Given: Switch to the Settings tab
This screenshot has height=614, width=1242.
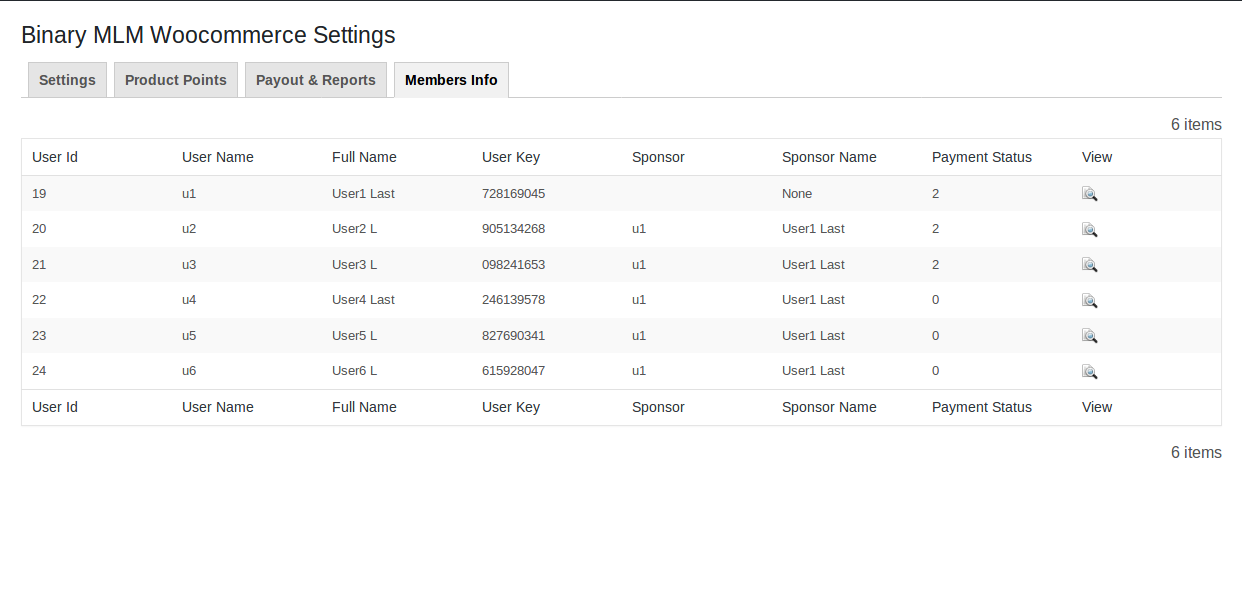Looking at the screenshot, I should (67, 80).
